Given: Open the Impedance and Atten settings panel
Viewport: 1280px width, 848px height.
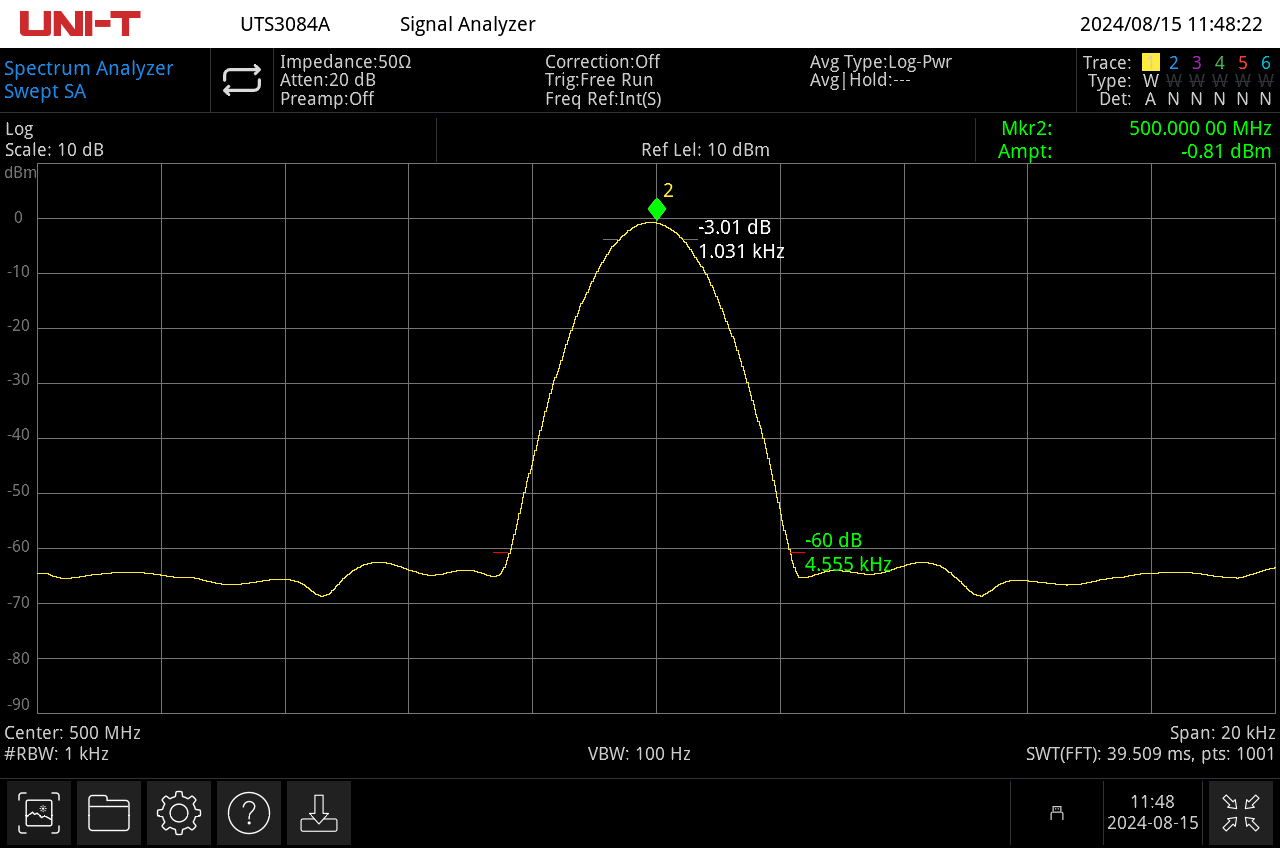Looking at the screenshot, I should [345, 80].
